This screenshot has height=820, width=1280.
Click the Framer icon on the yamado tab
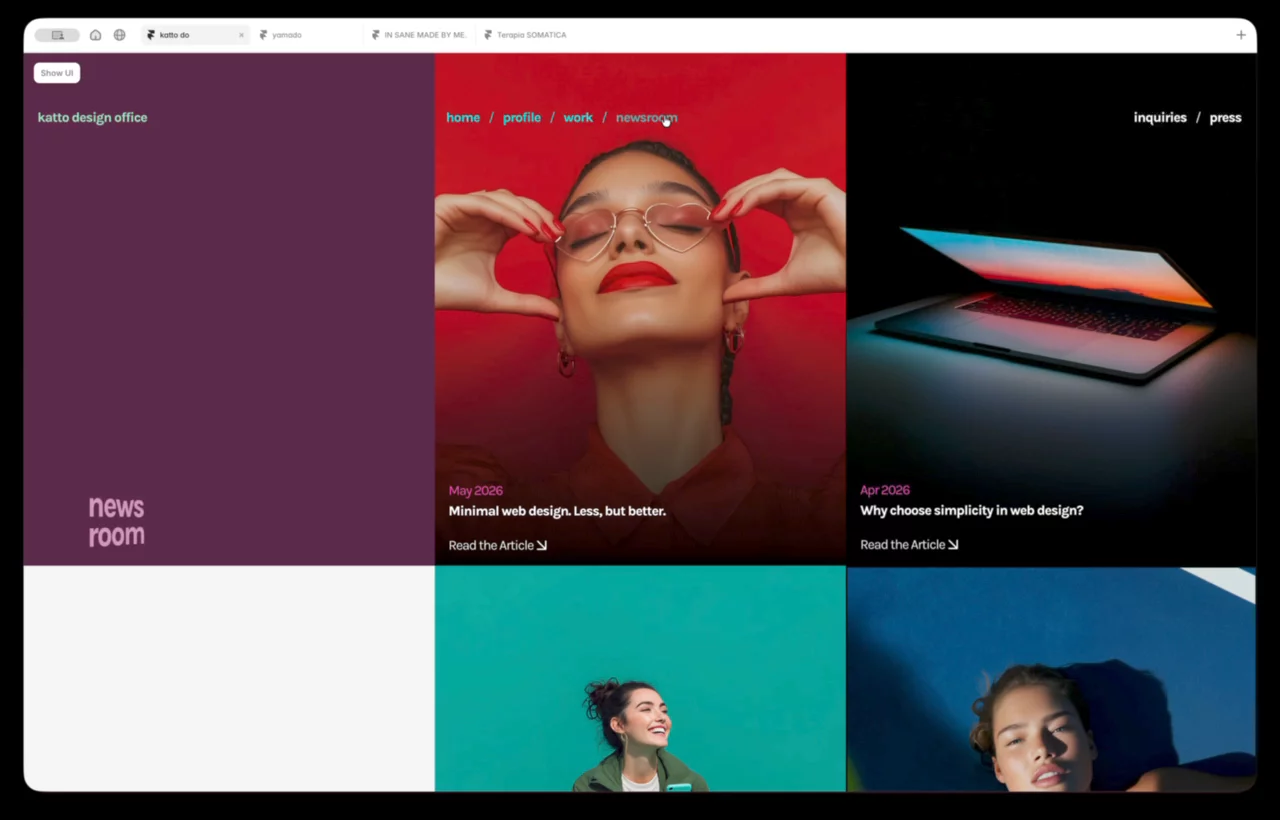click(x=263, y=35)
